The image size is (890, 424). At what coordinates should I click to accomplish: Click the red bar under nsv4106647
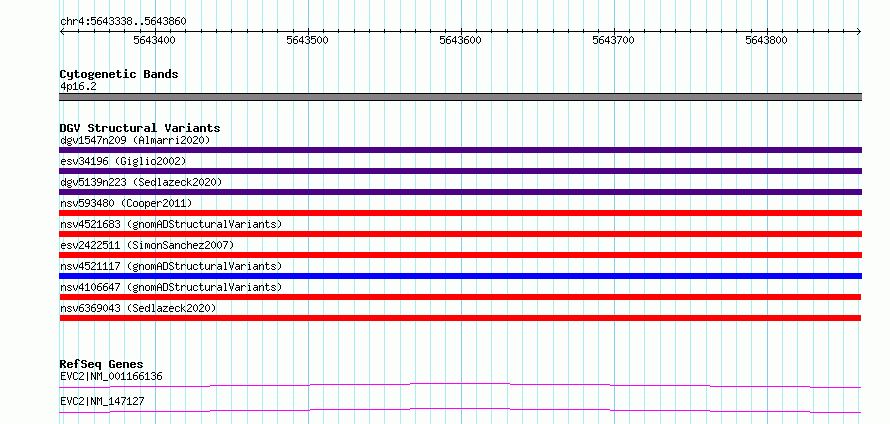460,297
